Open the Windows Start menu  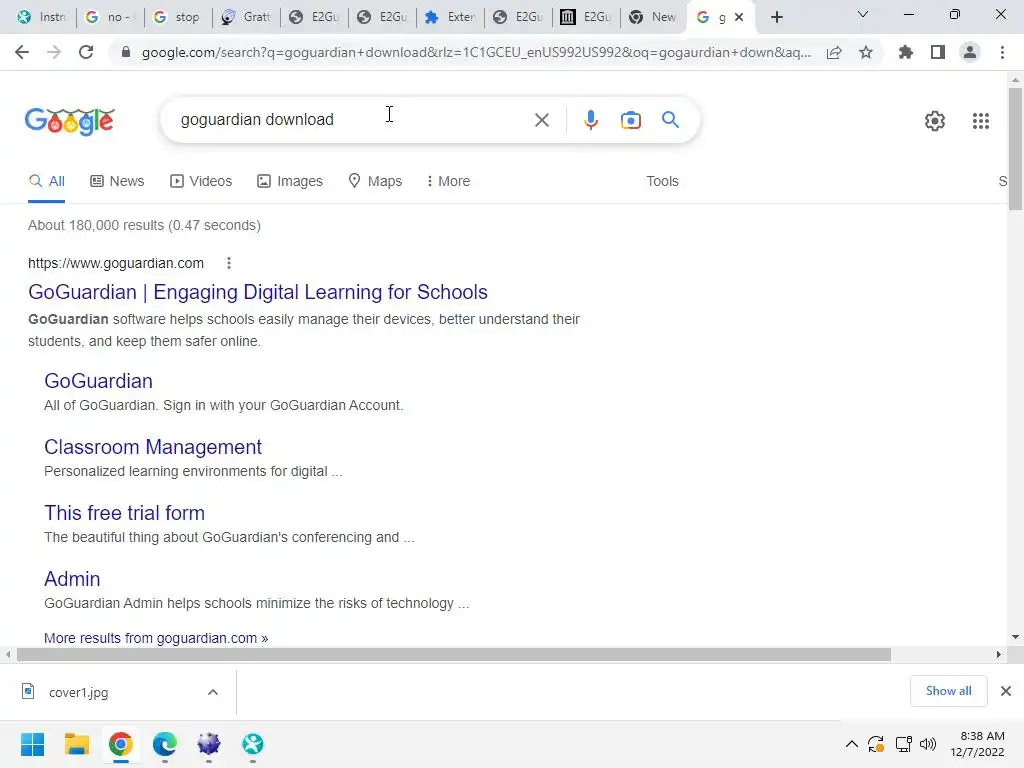point(32,744)
